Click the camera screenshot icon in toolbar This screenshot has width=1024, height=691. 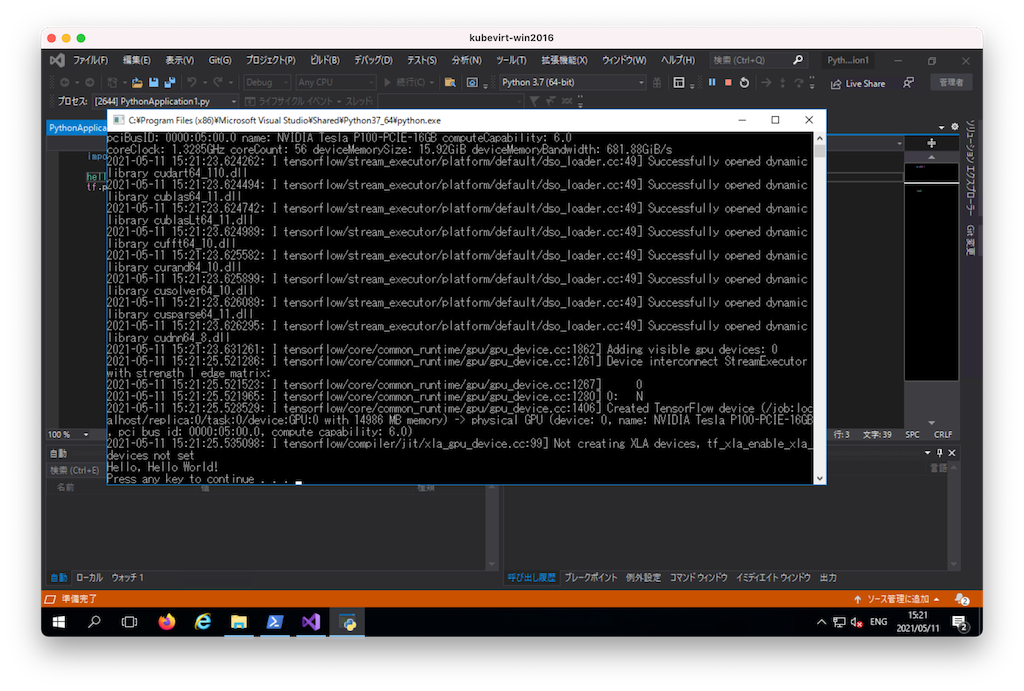point(472,82)
